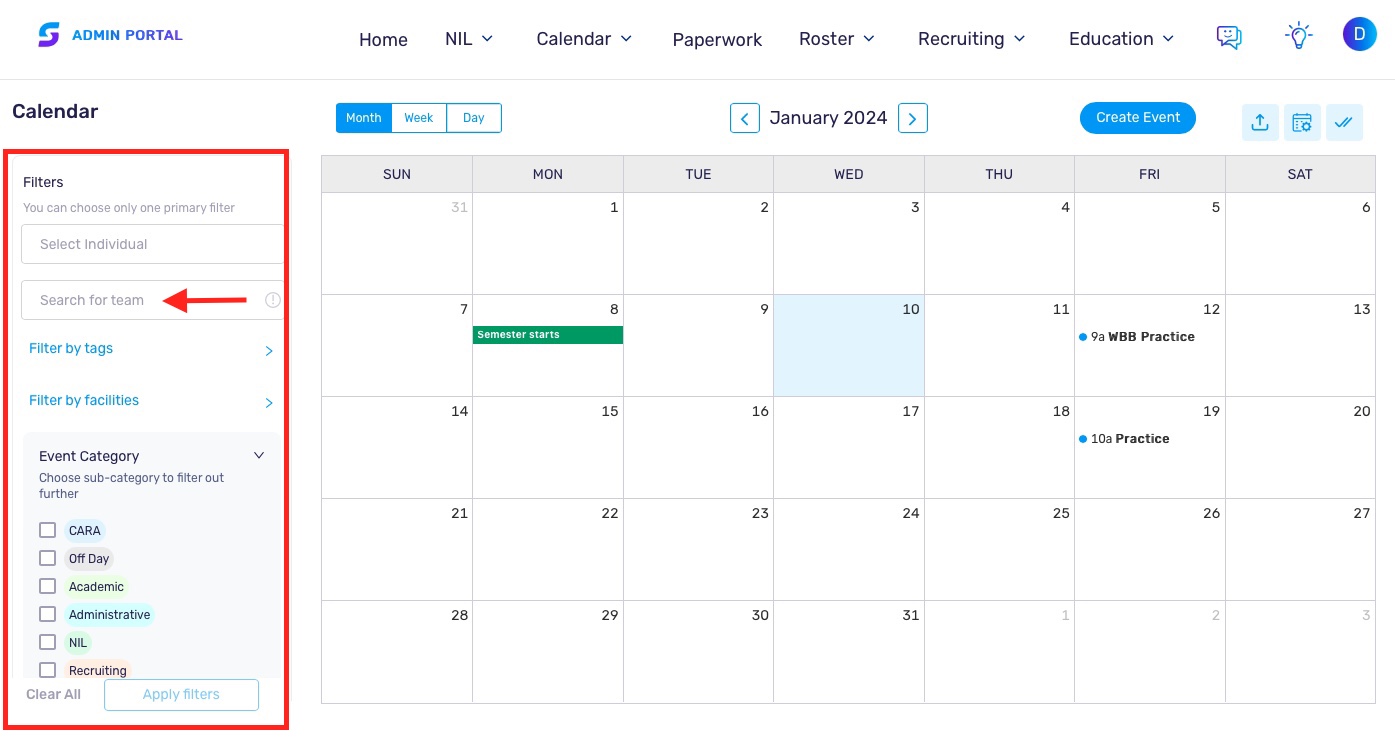The height and width of the screenshot is (737, 1395).
Task: Expand Filter by facilities
Action: click(x=151, y=401)
